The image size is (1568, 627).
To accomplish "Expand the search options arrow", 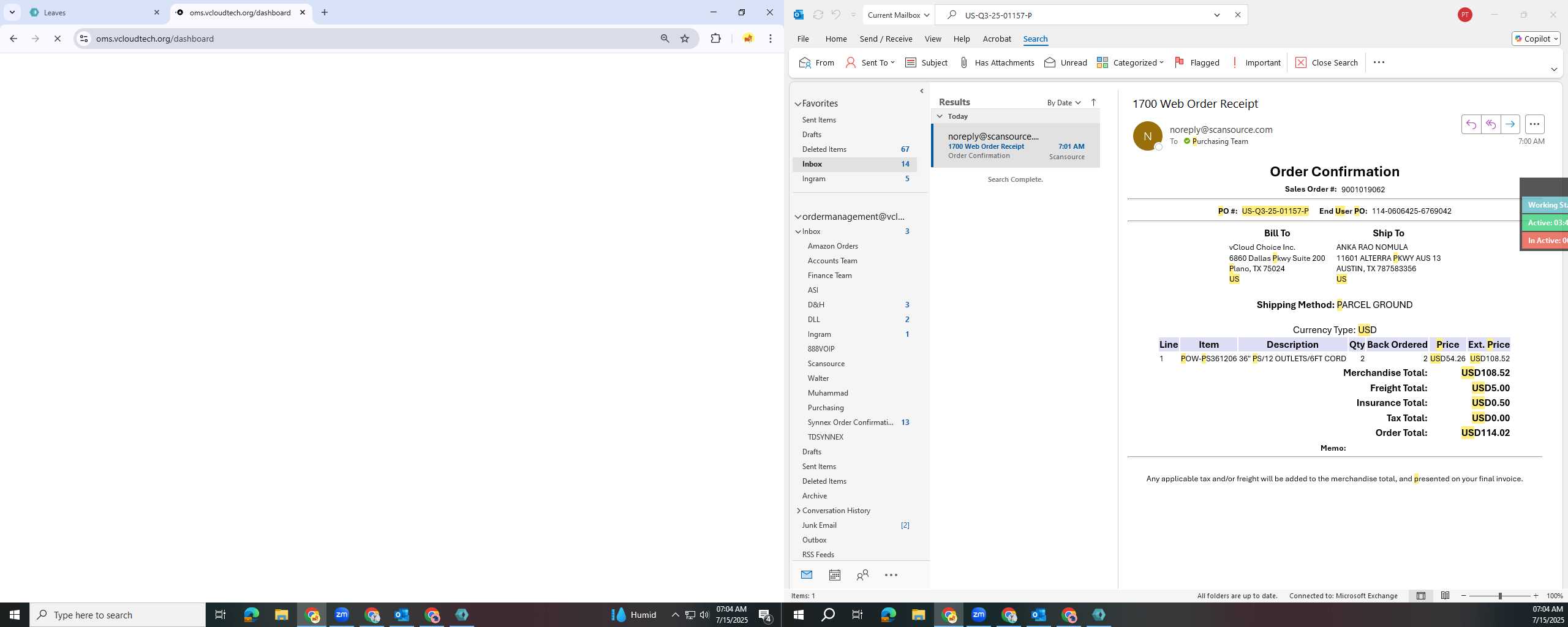I will pyautogui.click(x=1217, y=15).
